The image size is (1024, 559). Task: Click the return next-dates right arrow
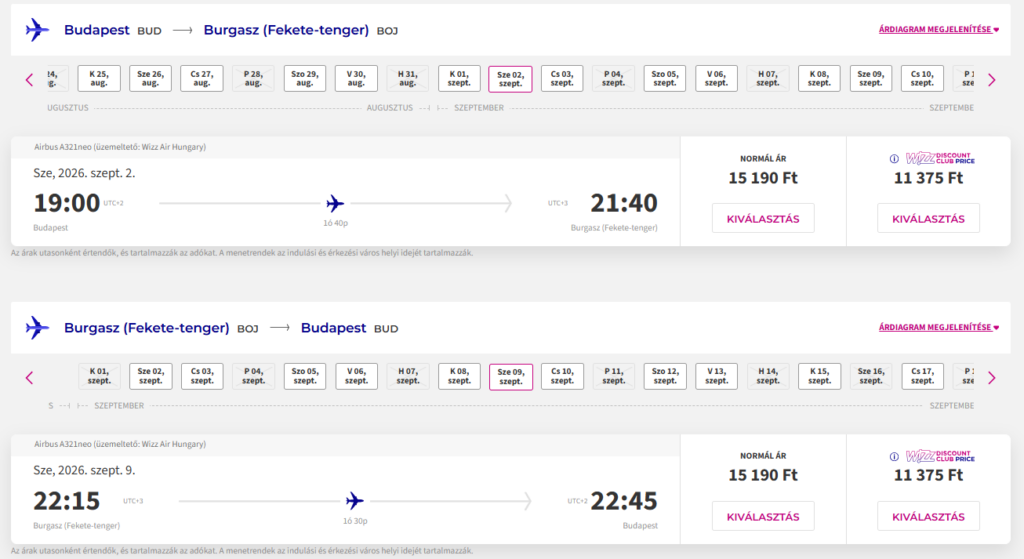(x=991, y=377)
